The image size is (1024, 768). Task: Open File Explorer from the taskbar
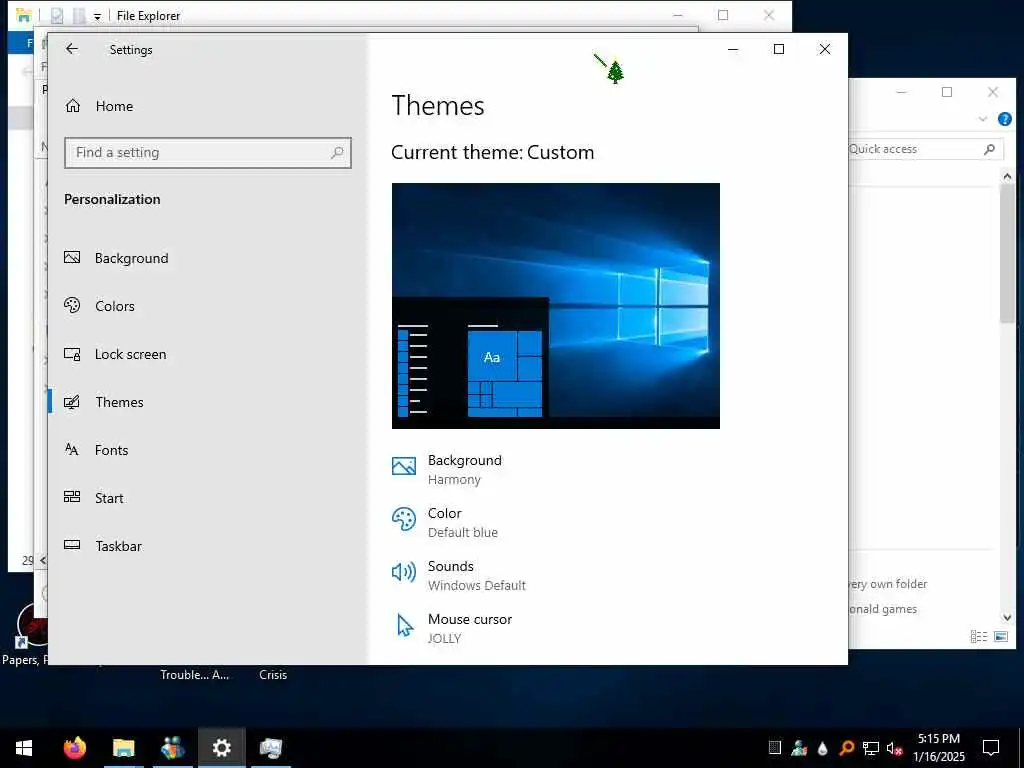(x=123, y=748)
